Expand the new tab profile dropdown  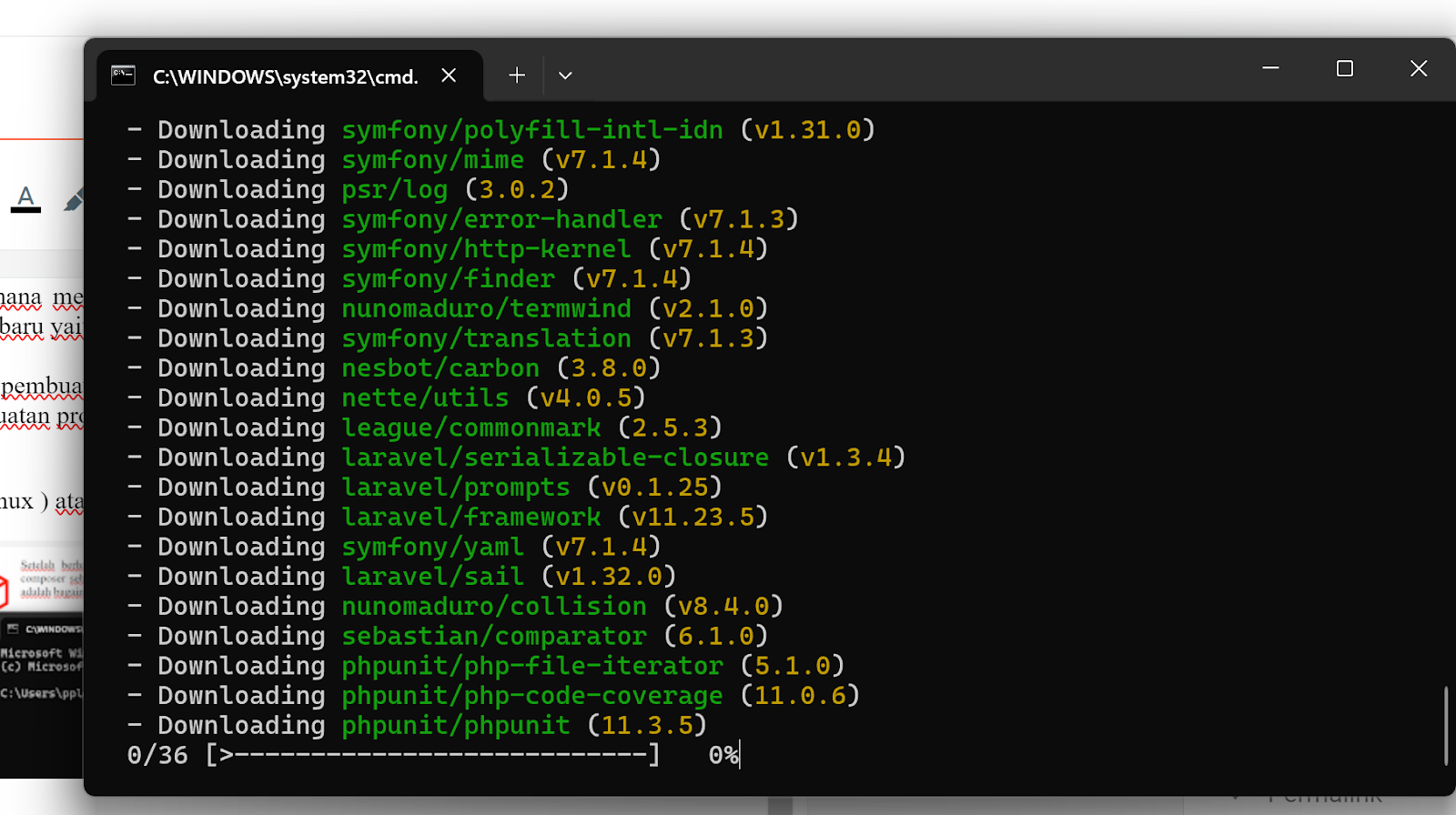565,75
